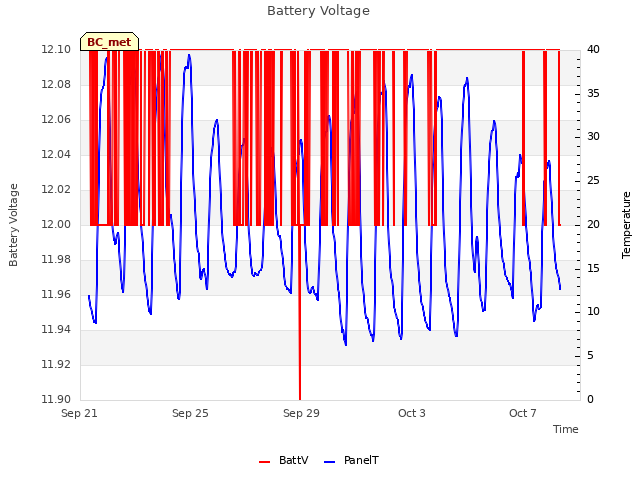Toggle the BattV legend entry
The height and width of the screenshot is (480, 640).
pos(284,460)
